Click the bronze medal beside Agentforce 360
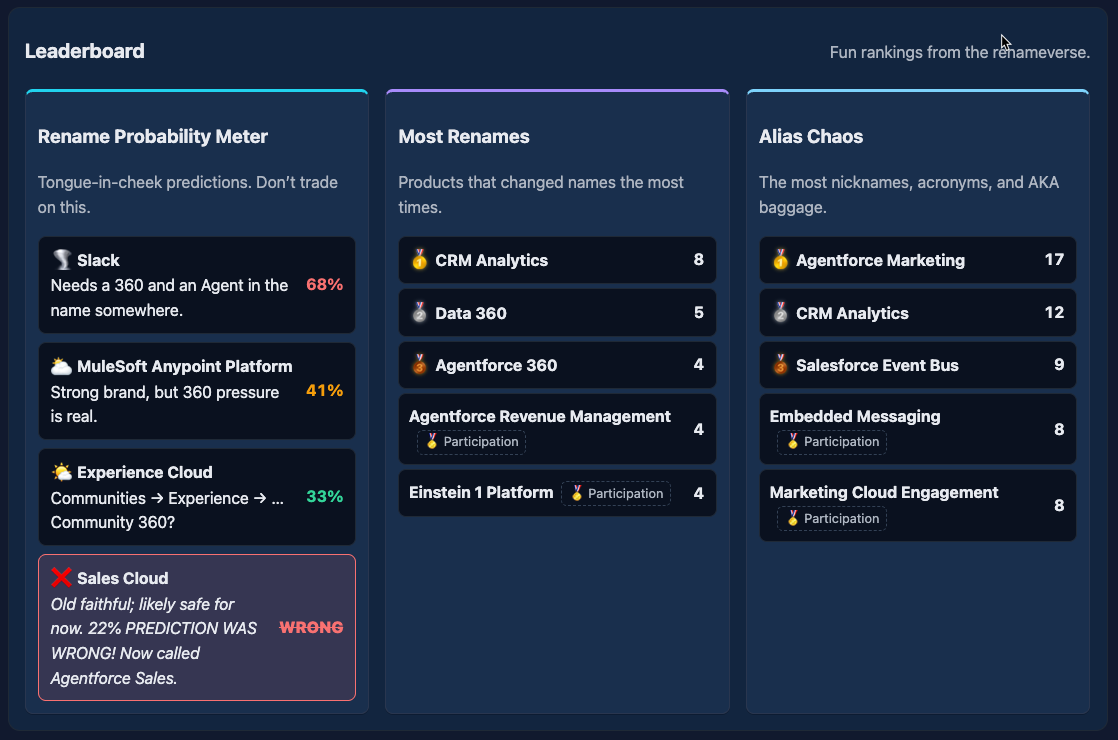The height and width of the screenshot is (740, 1118). click(x=420, y=365)
